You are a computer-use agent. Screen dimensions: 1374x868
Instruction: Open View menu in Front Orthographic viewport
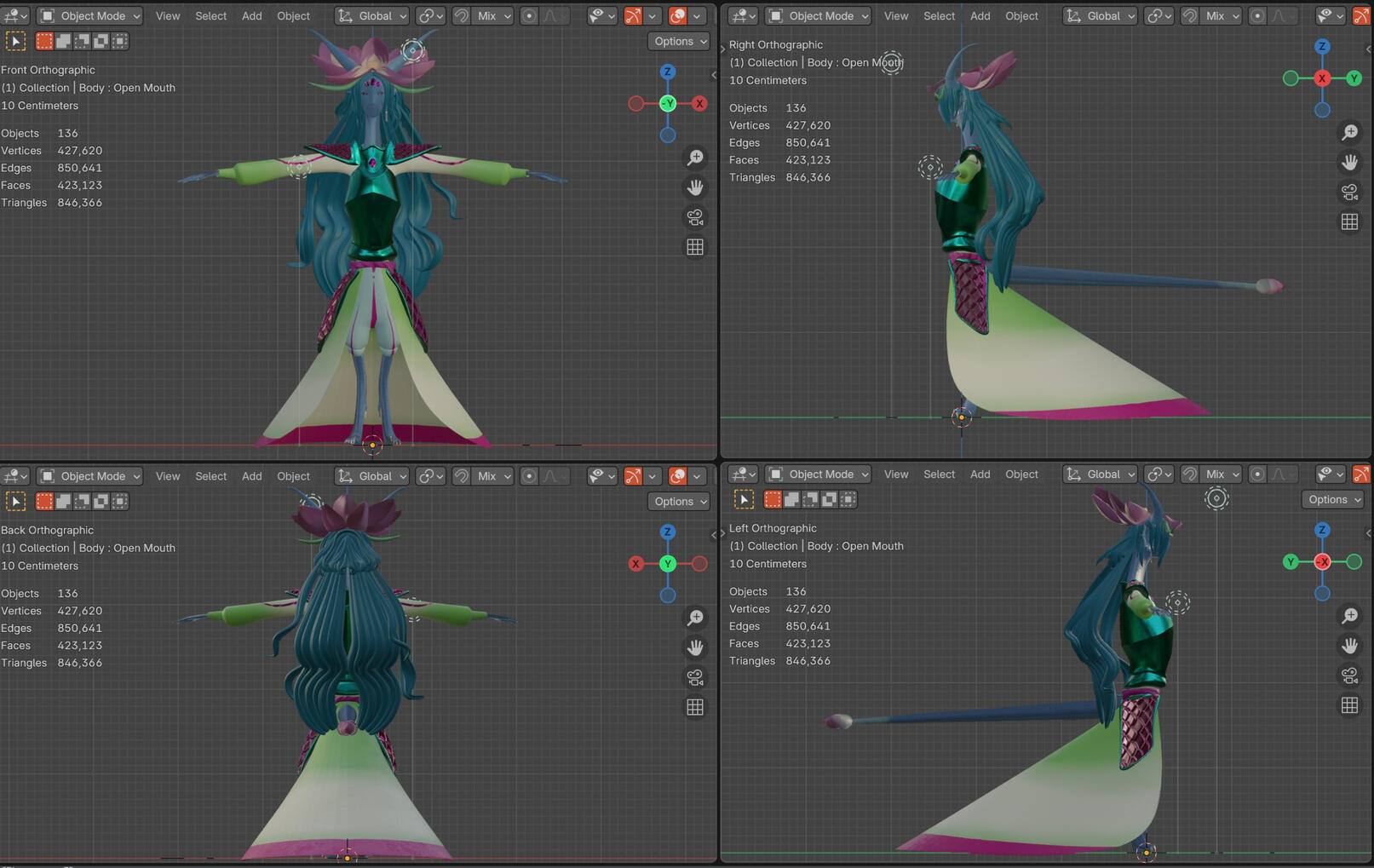[x=168, y=16]
